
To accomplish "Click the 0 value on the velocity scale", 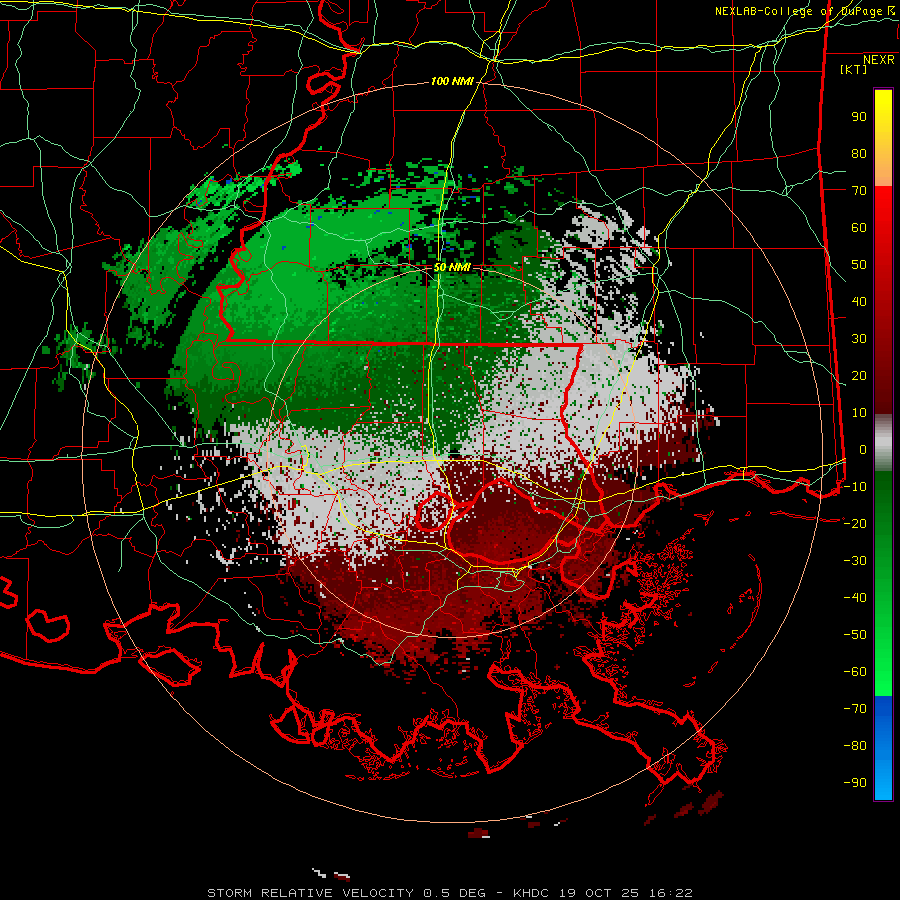I will coord(863,450).
